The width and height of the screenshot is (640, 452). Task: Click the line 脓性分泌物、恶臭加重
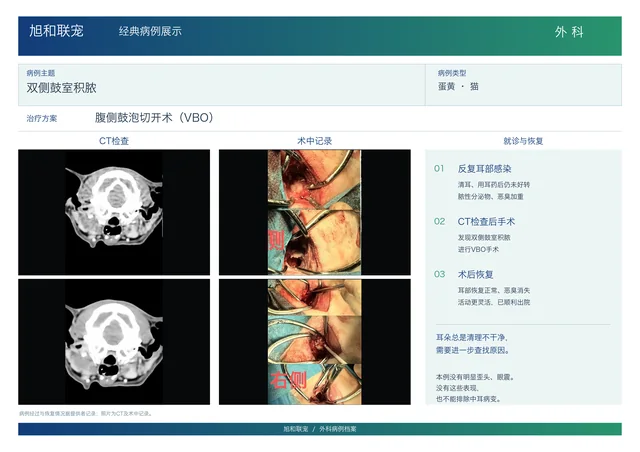point(491,196)
